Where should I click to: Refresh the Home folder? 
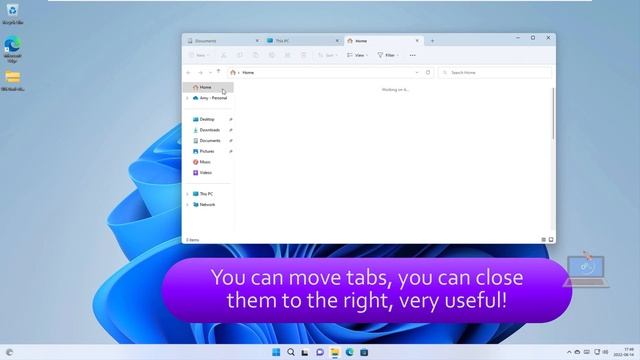coord(428,73)
